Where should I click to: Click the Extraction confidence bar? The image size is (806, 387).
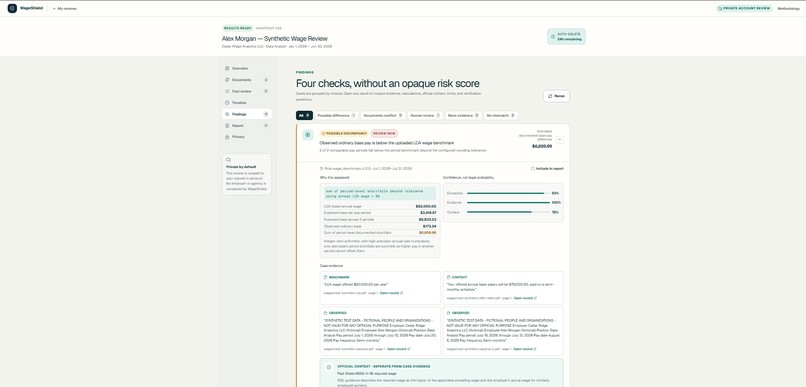point(508,193)
